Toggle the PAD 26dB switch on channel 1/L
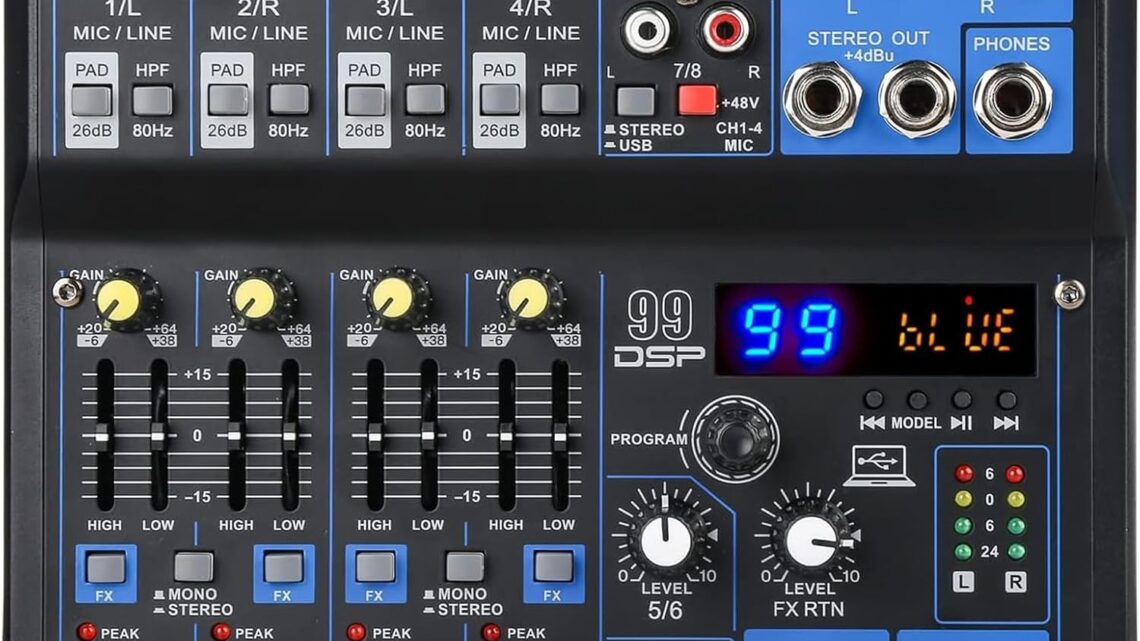The image size is (1140, 641). point(92,100)
